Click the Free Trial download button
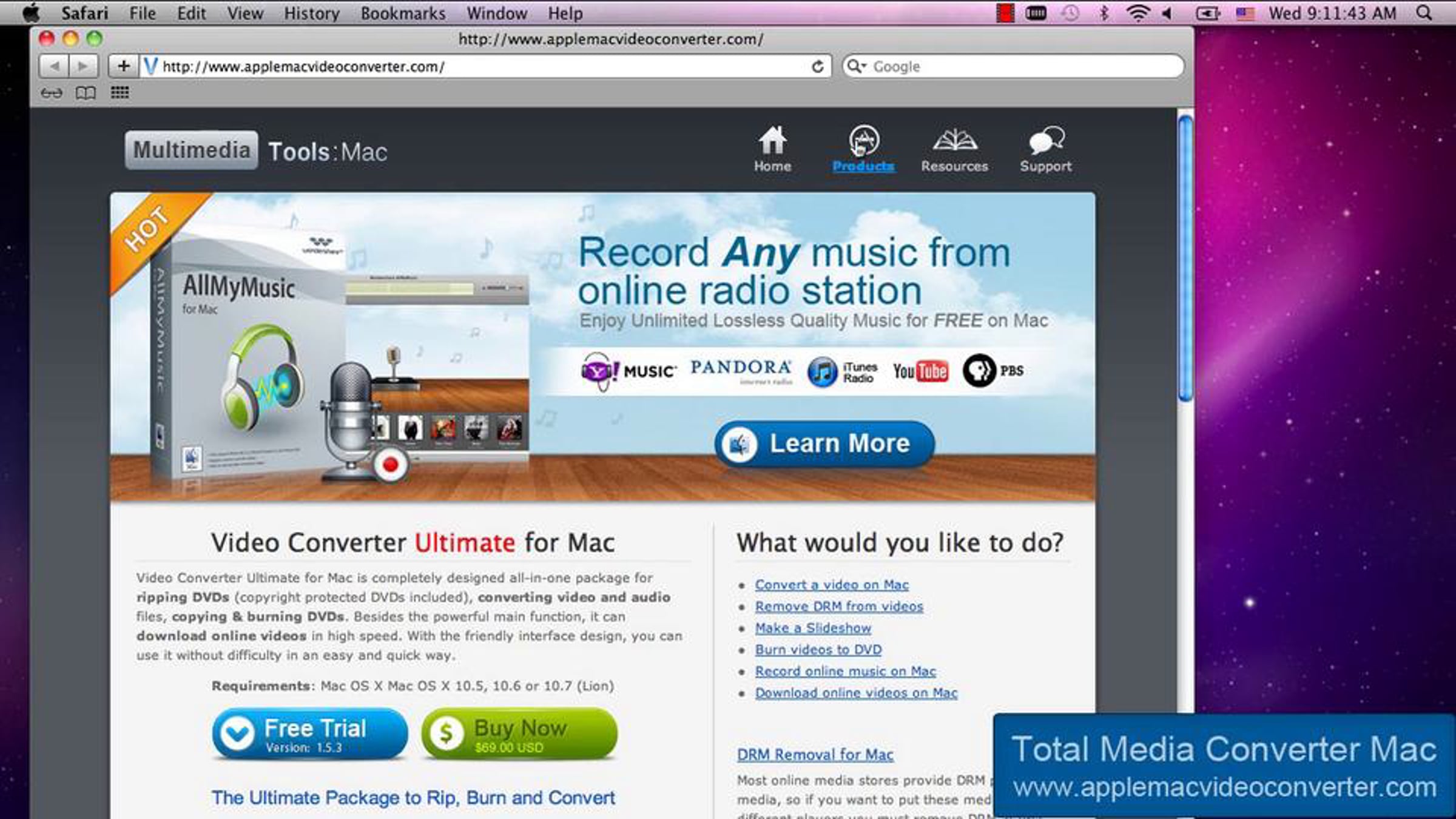Screen dimensions: 1456x819 pos(310,734)
